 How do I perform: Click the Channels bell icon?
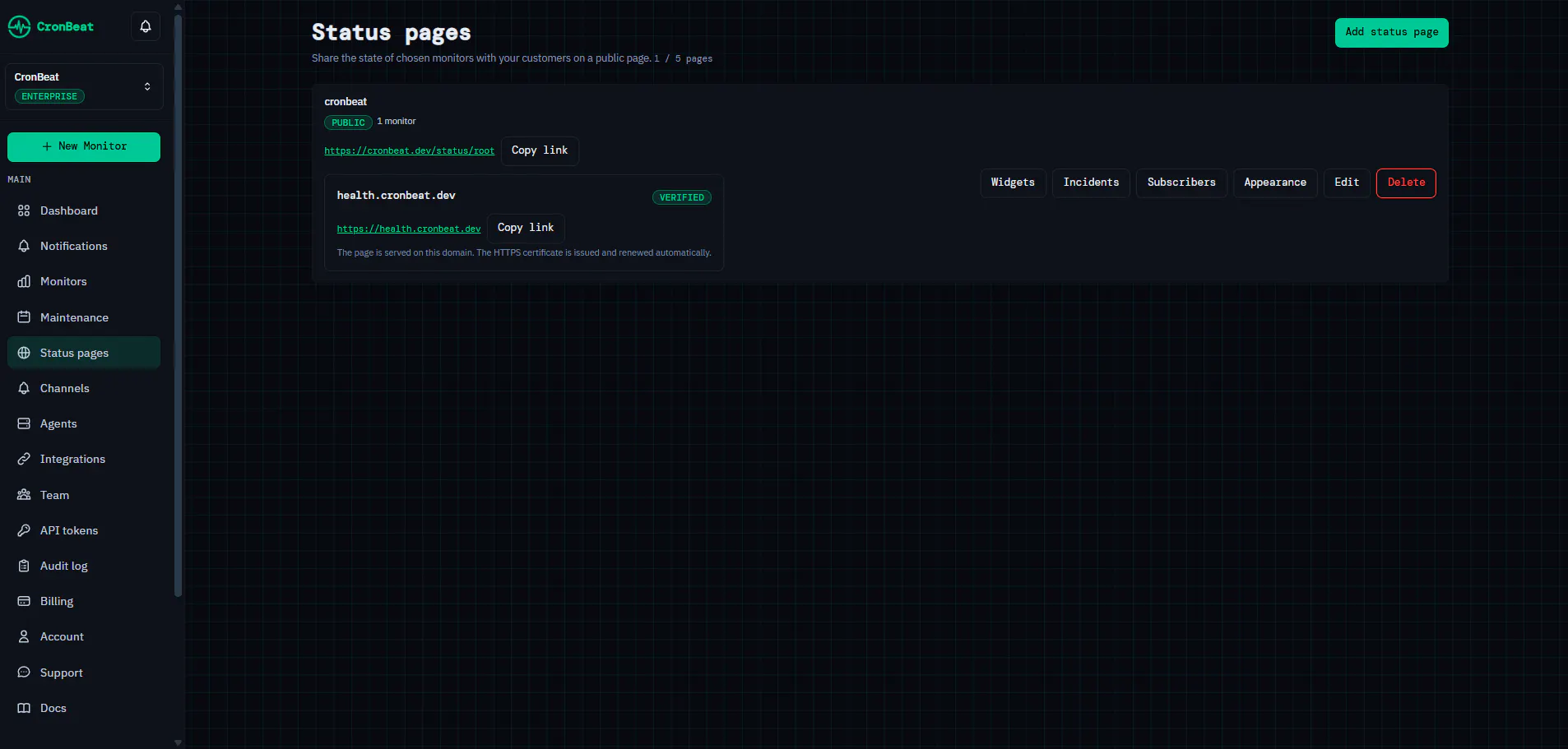click(24, 388)
